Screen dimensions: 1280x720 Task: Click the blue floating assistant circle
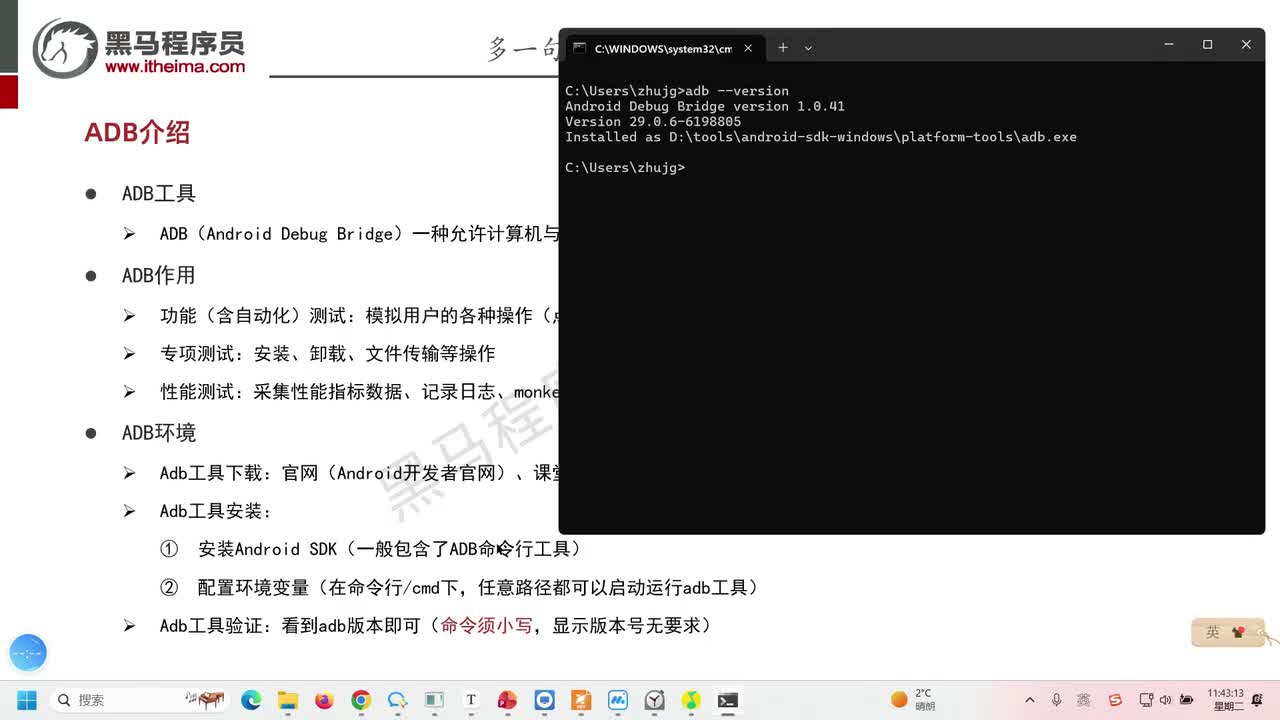click(28, 652)
